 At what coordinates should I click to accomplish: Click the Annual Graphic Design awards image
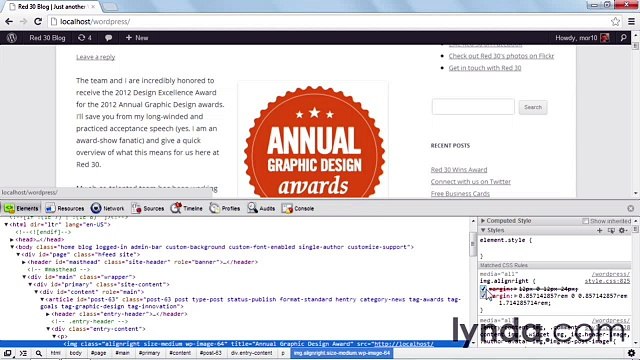point(314,141)
